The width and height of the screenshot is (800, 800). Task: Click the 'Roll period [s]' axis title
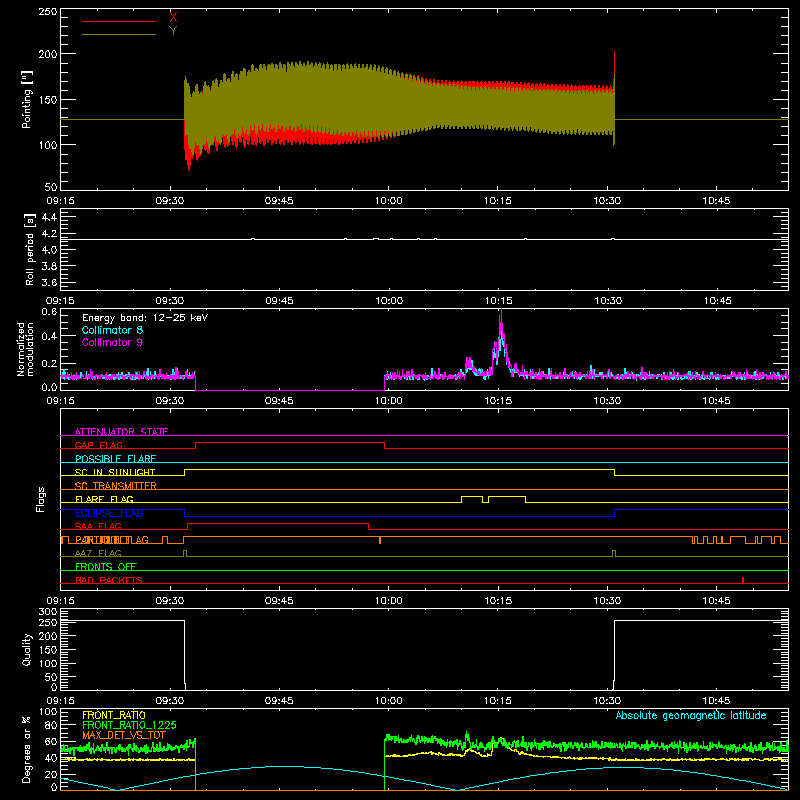30,249
